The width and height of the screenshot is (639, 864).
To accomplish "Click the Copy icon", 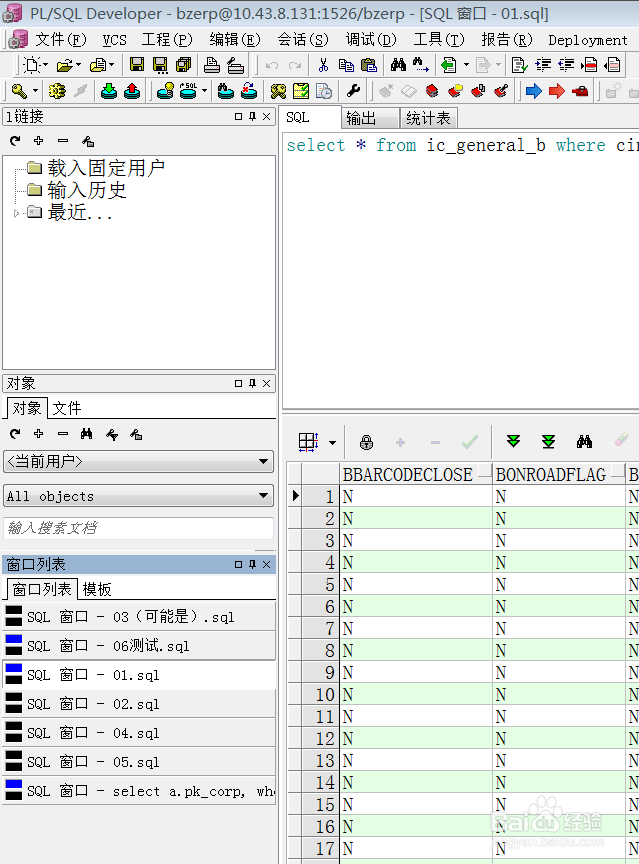I will coord(346,65).
